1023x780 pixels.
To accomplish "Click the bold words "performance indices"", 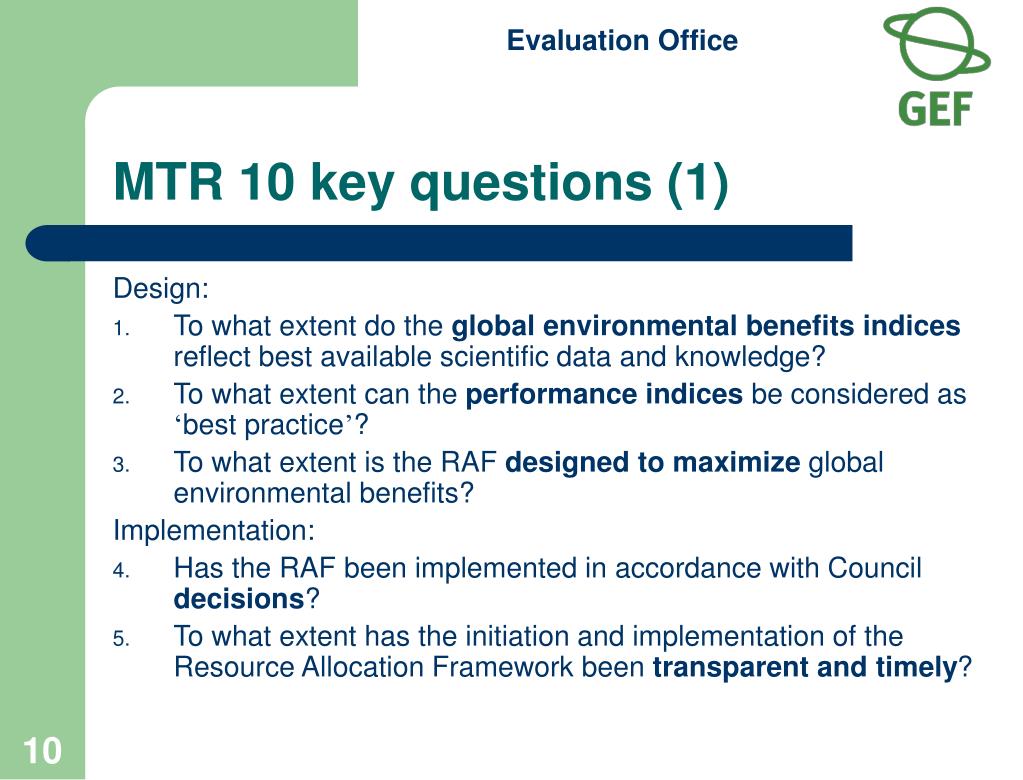I will 604,394.
